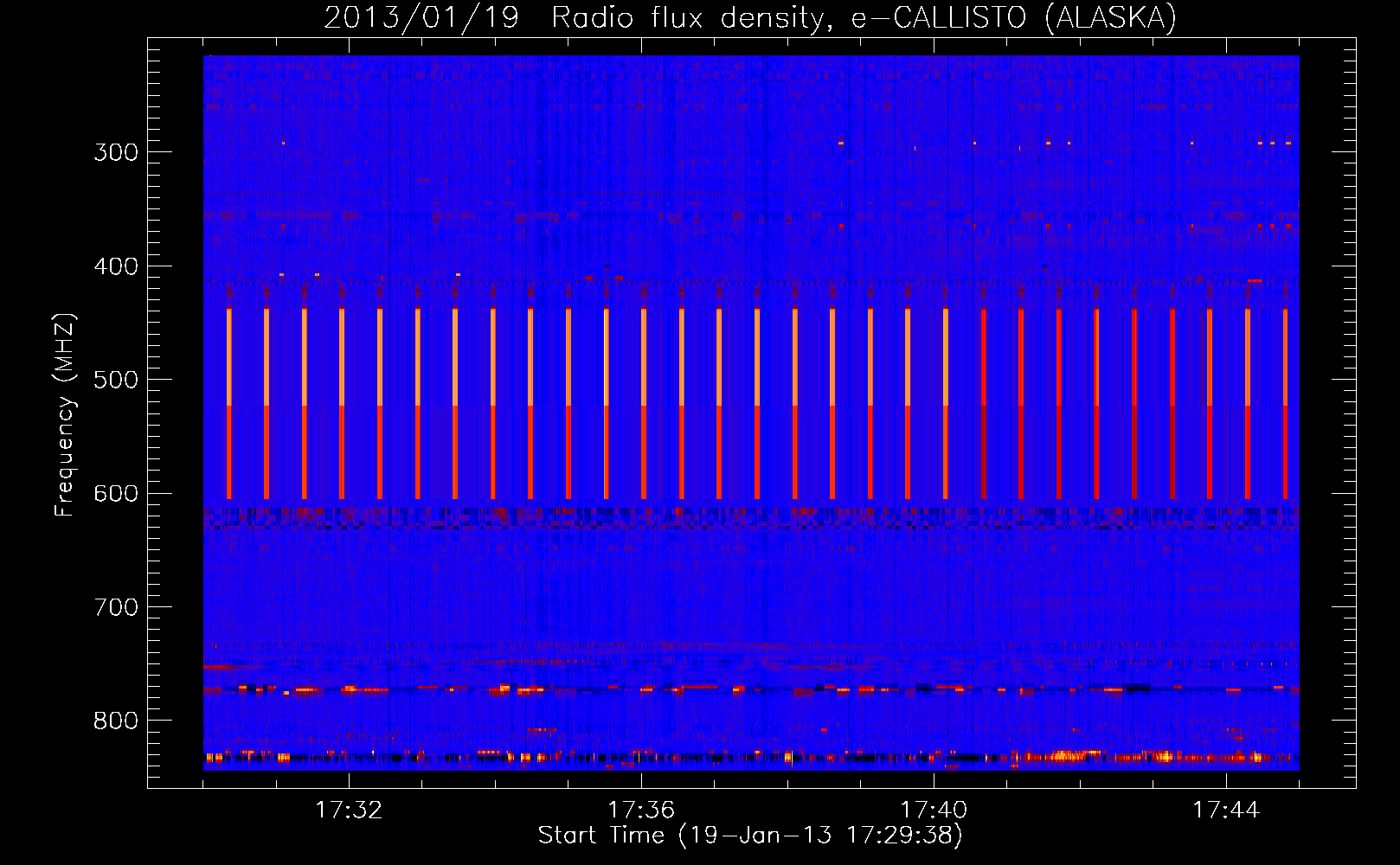This screenshot has width=1400, height=865.
Task: Click the 800 frequency tick label
Action: coord(116,721)
